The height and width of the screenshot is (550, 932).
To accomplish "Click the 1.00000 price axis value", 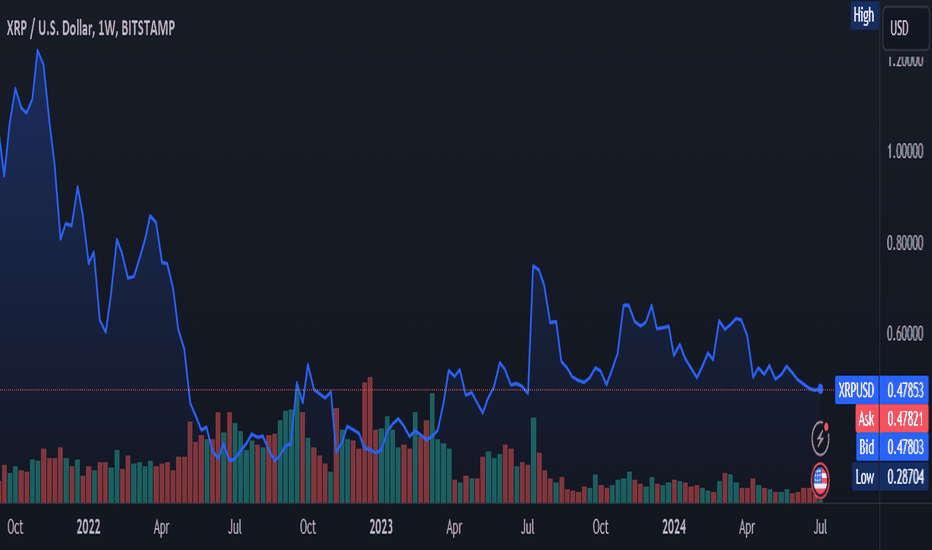I will click(x=905, y=151).
